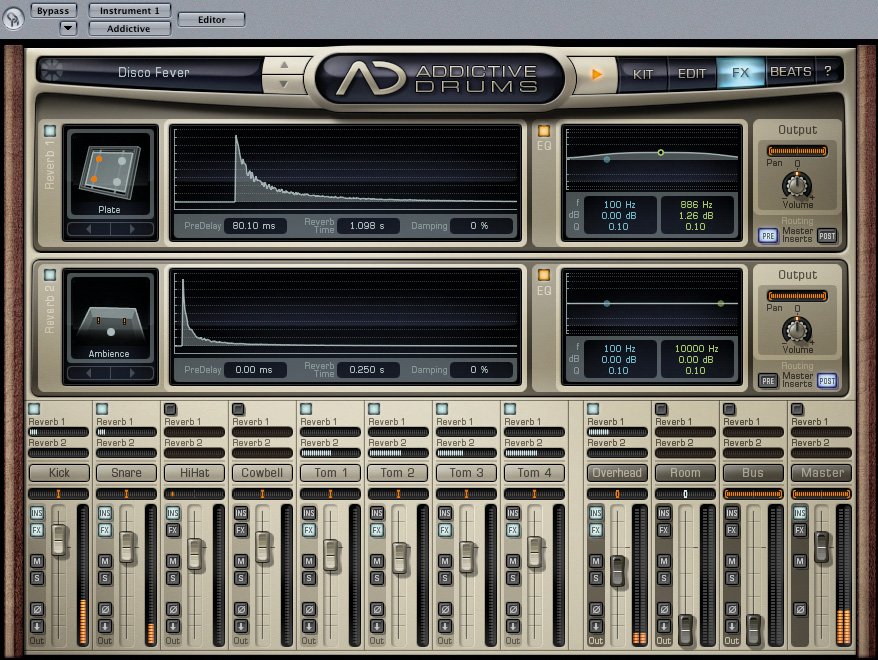Viewport: 878px width, 660px height.
Task: Open the Addictive plugin dropdown
Action: 129,29
